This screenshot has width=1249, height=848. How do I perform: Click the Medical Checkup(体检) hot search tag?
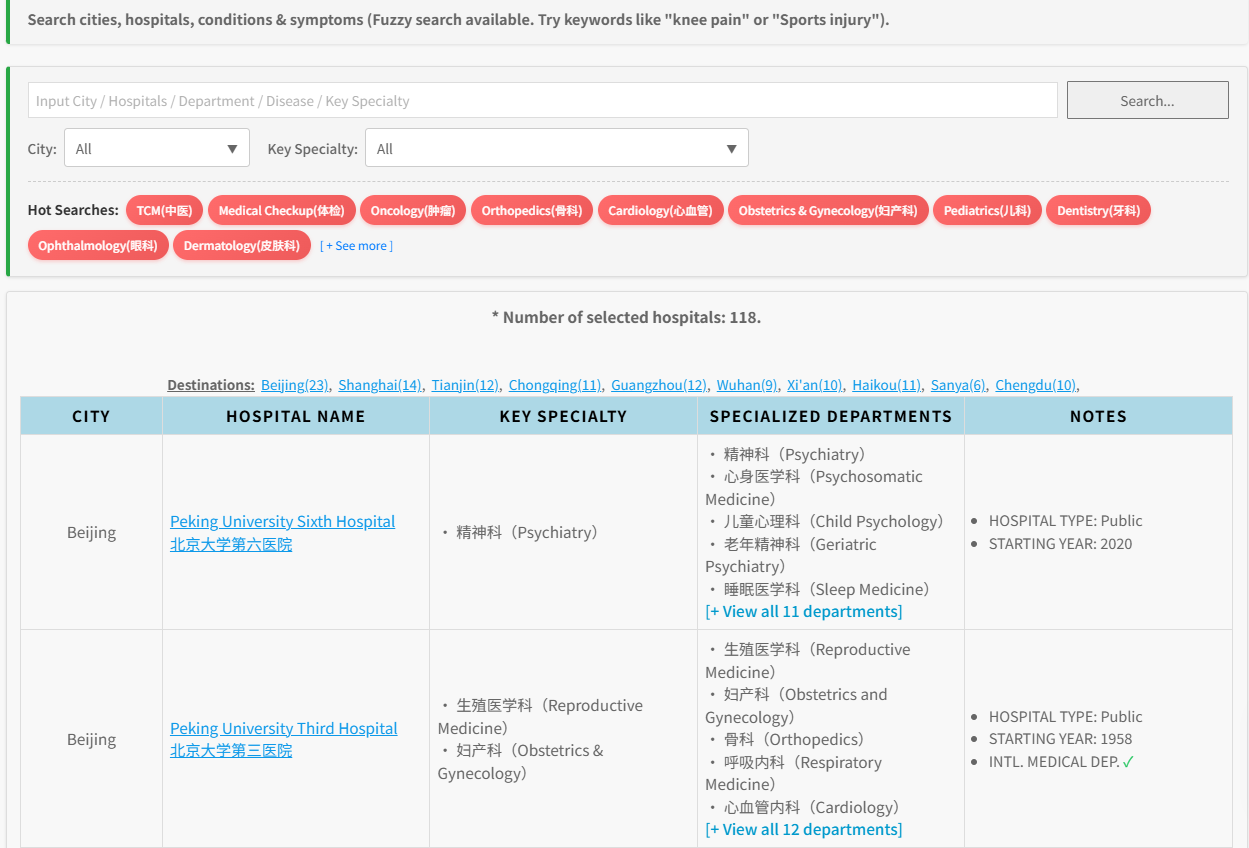pyautogui.click(x=281, y=210)
